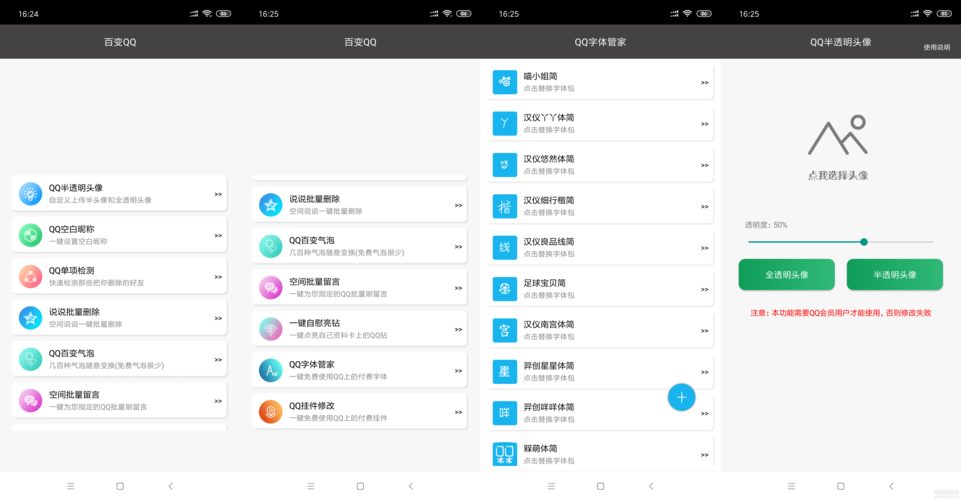Screen dimensions: 961x500
Task: Open 使用说明 in the header
Action: click(936, 47)
